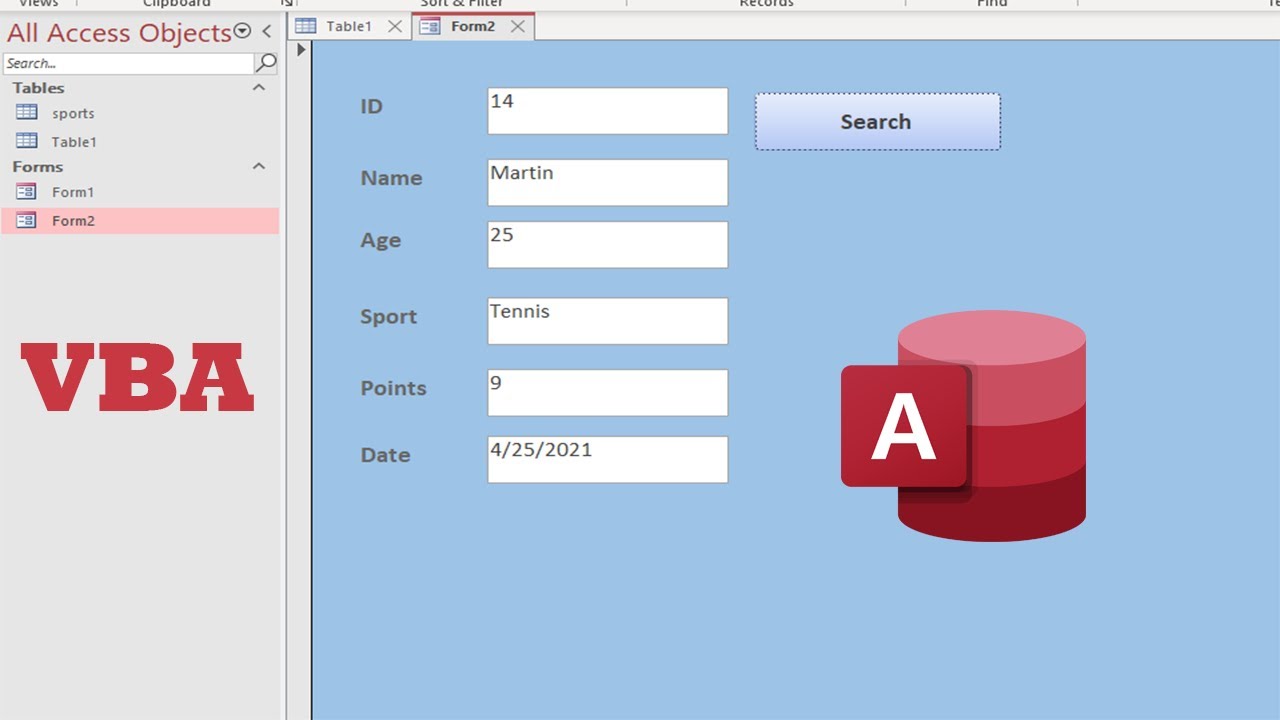Click the Age field showing 25
Viewport: 1280px width, 720px height.
pyautogui.click(x=608, y=244)
